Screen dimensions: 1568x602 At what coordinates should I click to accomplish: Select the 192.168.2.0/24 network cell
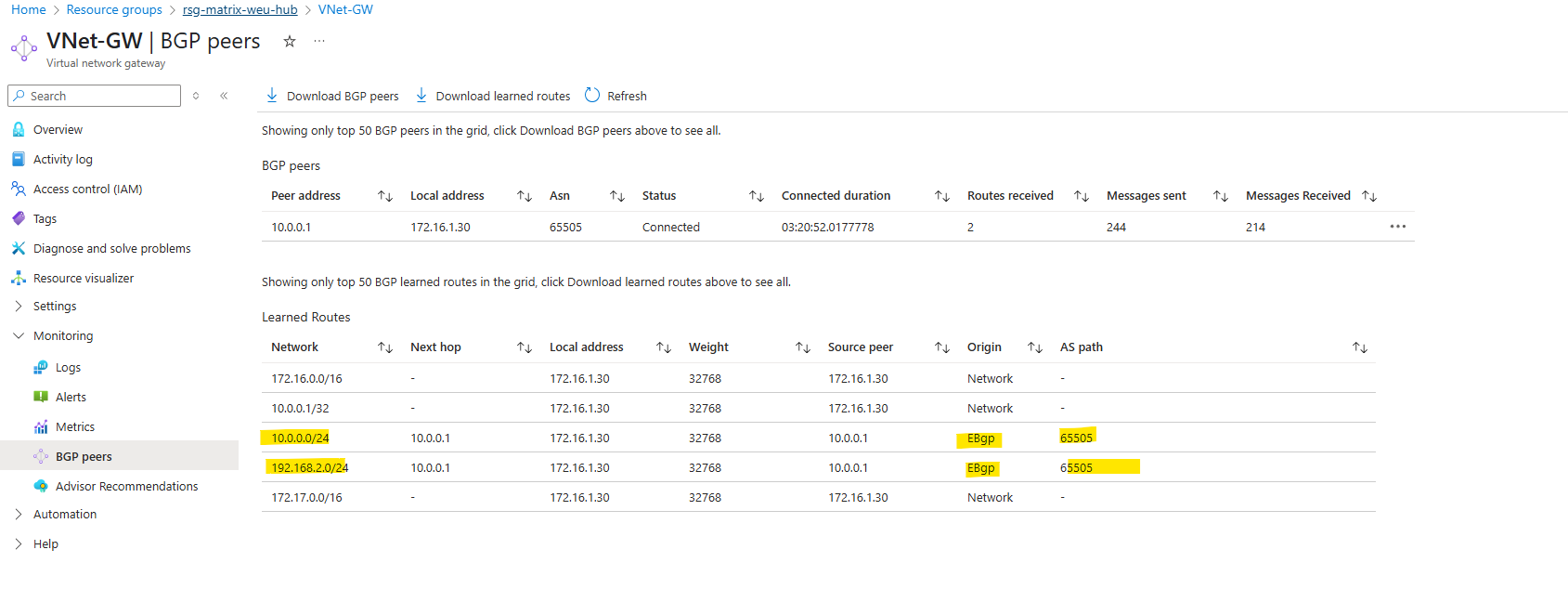[310, 467]
